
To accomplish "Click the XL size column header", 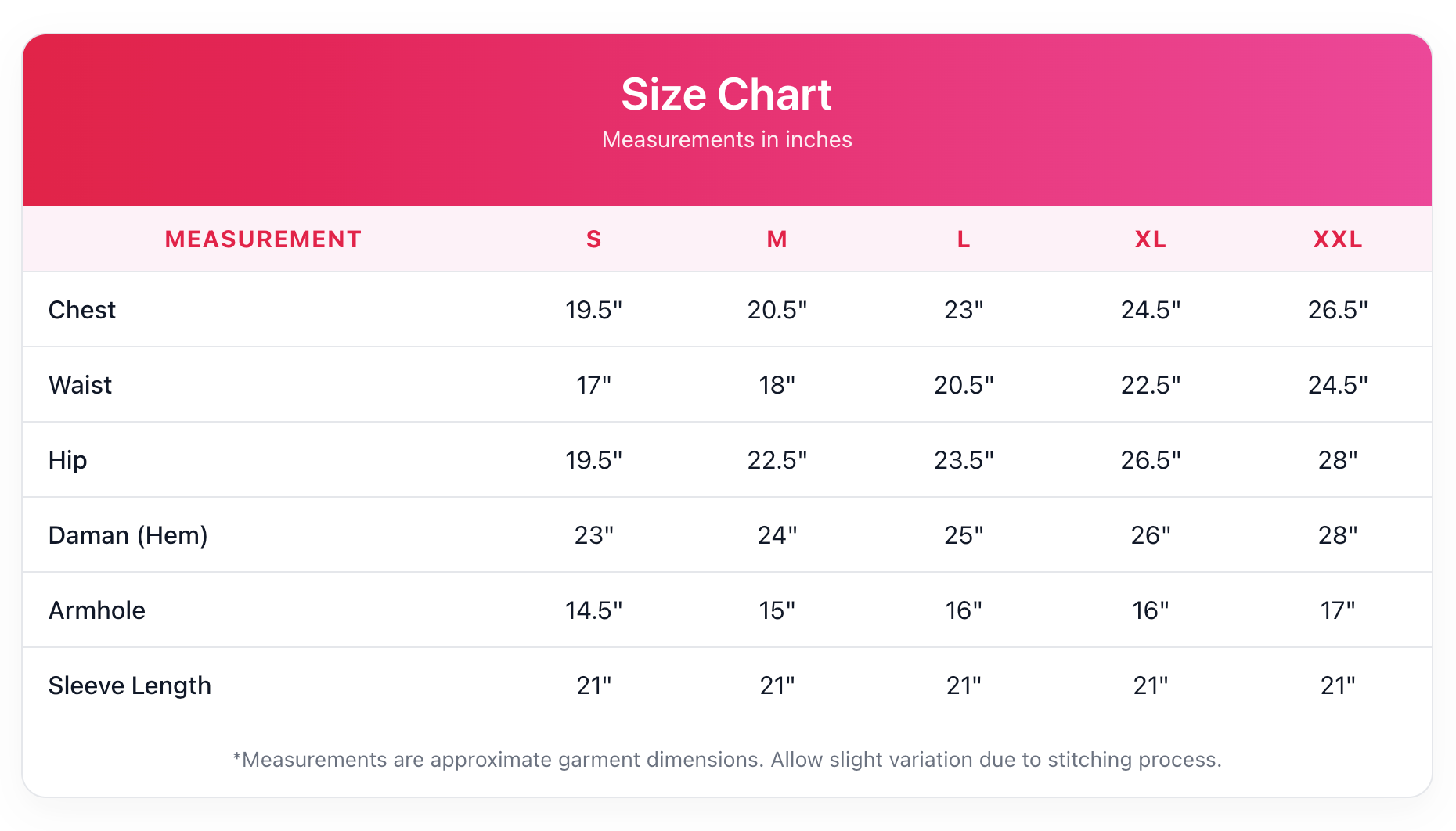I will 1151,239.
